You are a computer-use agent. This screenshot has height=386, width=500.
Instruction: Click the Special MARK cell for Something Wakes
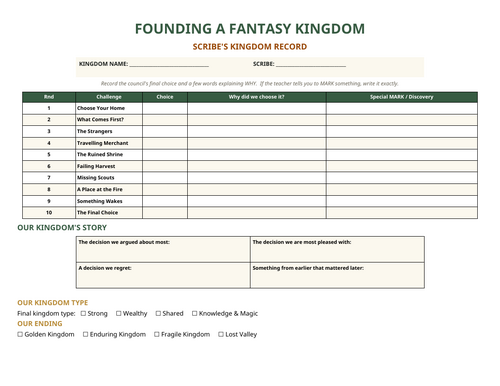pos(402,201)
